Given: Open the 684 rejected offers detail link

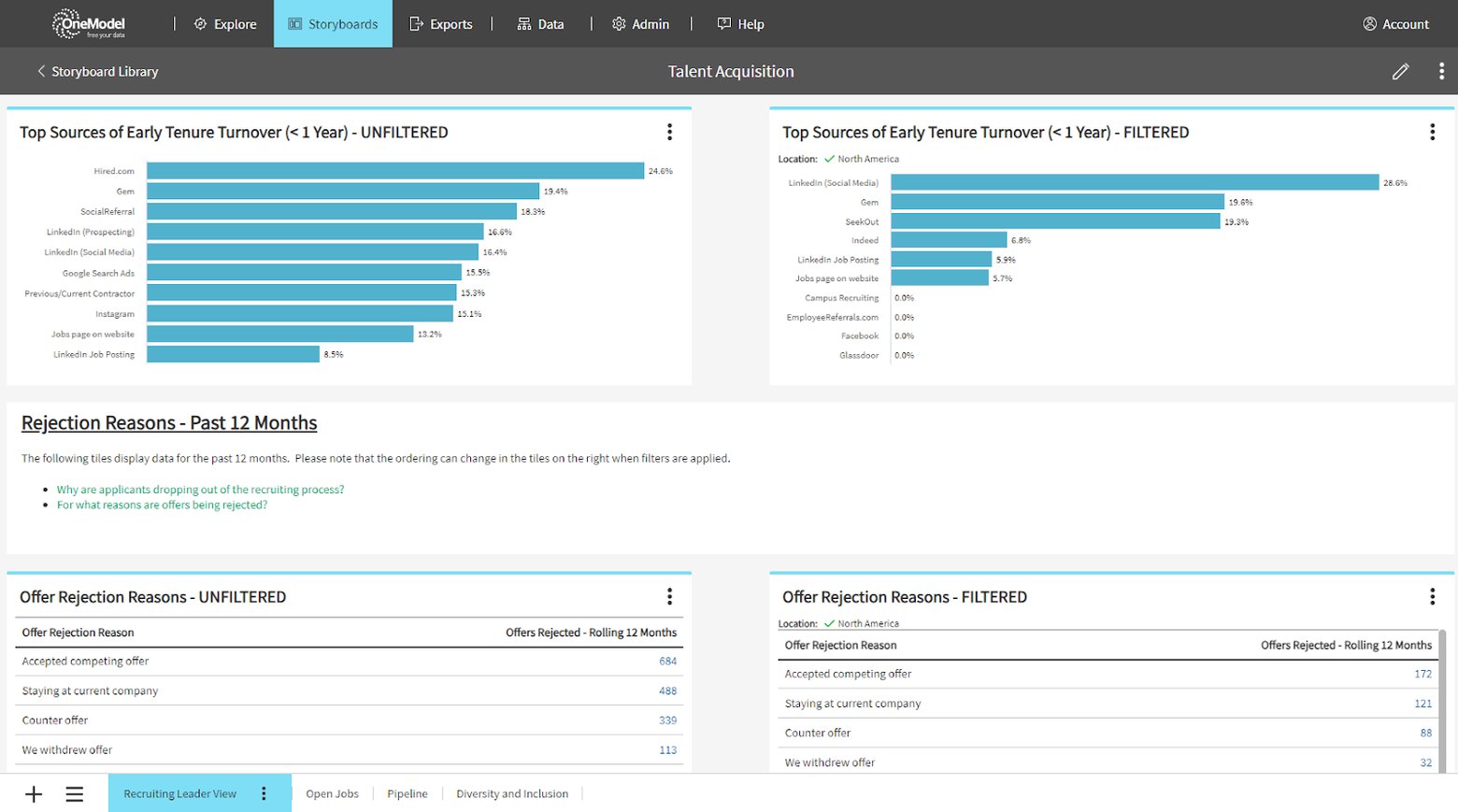Looking at the screenshot, I should (x=666, y=661).
